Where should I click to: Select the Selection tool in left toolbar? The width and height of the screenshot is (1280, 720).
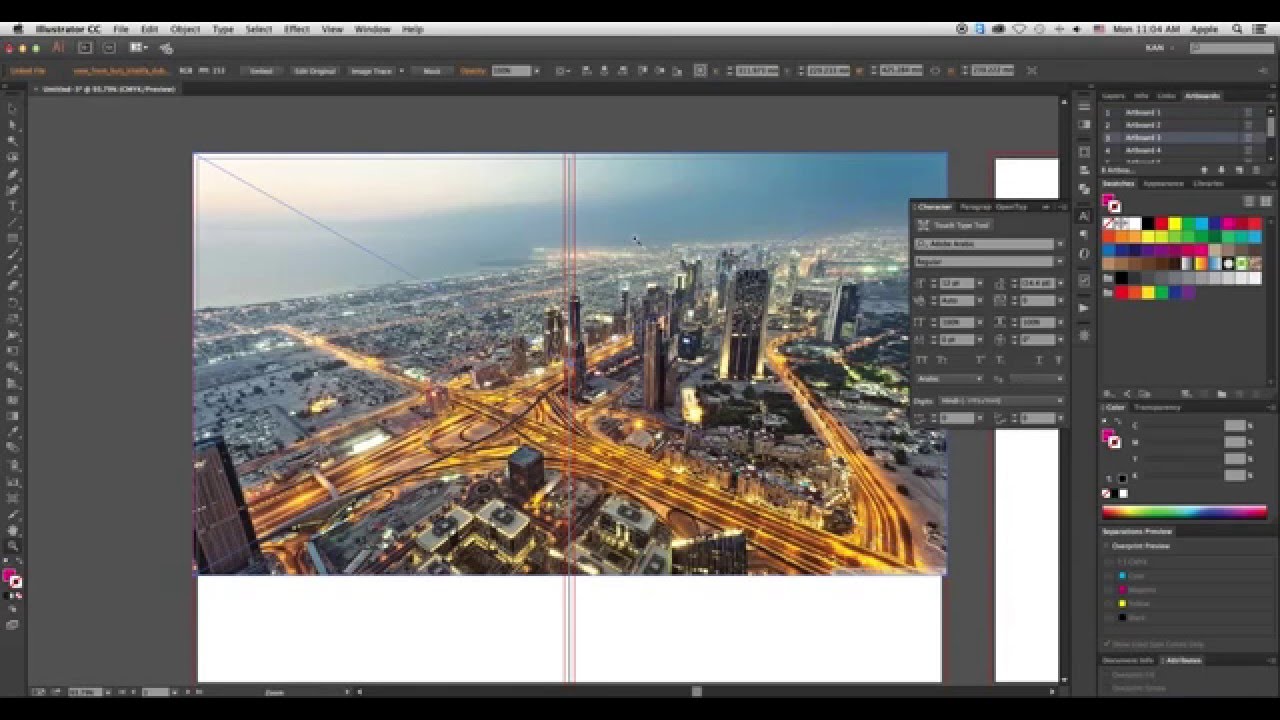point(13,109)
